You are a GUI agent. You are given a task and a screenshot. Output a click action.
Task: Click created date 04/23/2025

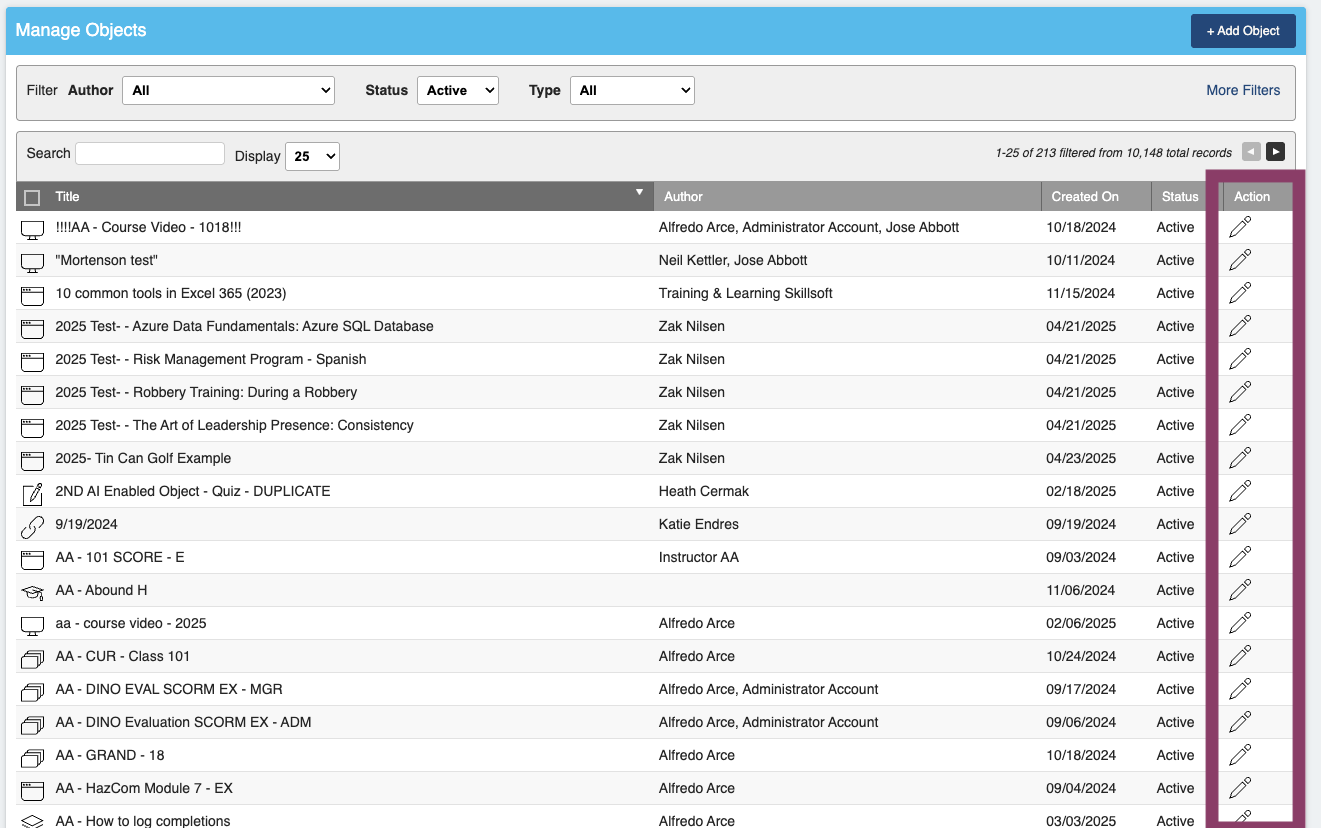1081,458
